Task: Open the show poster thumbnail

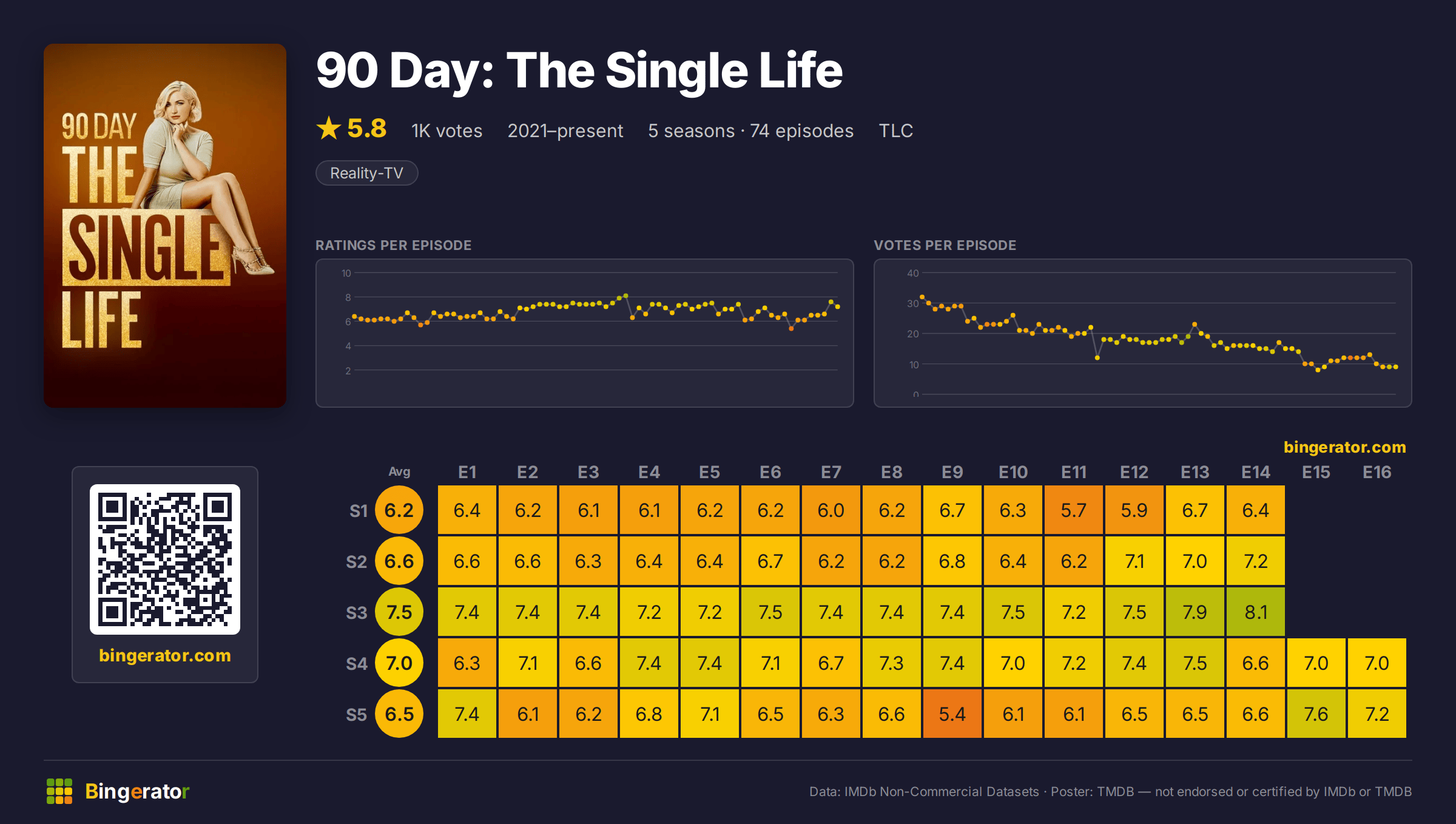Action: (165, 226)
